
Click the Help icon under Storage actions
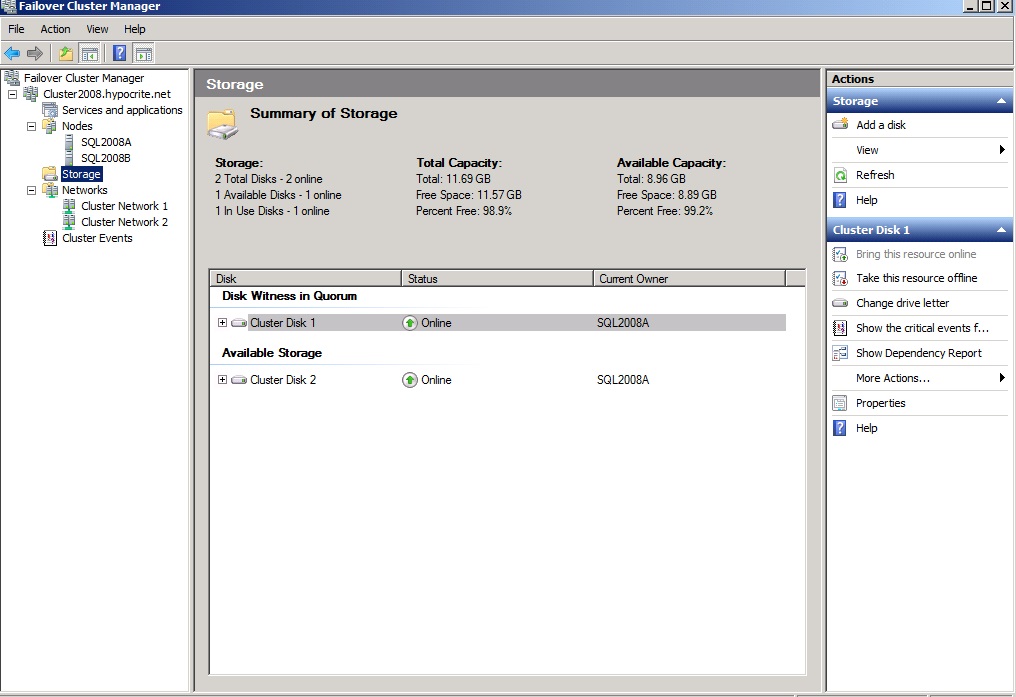click(x=840, y=200)
